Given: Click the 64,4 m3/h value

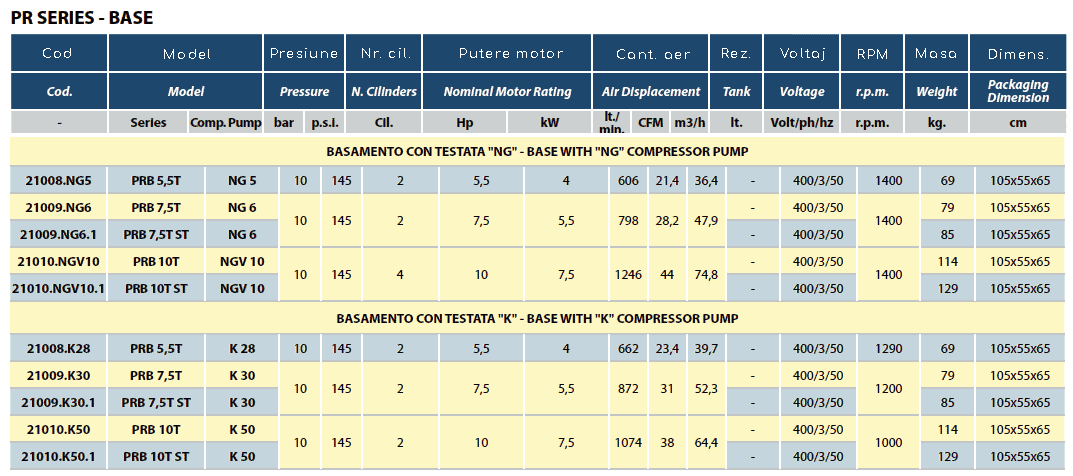Looking at the screenshot, I should coord(706,441).
